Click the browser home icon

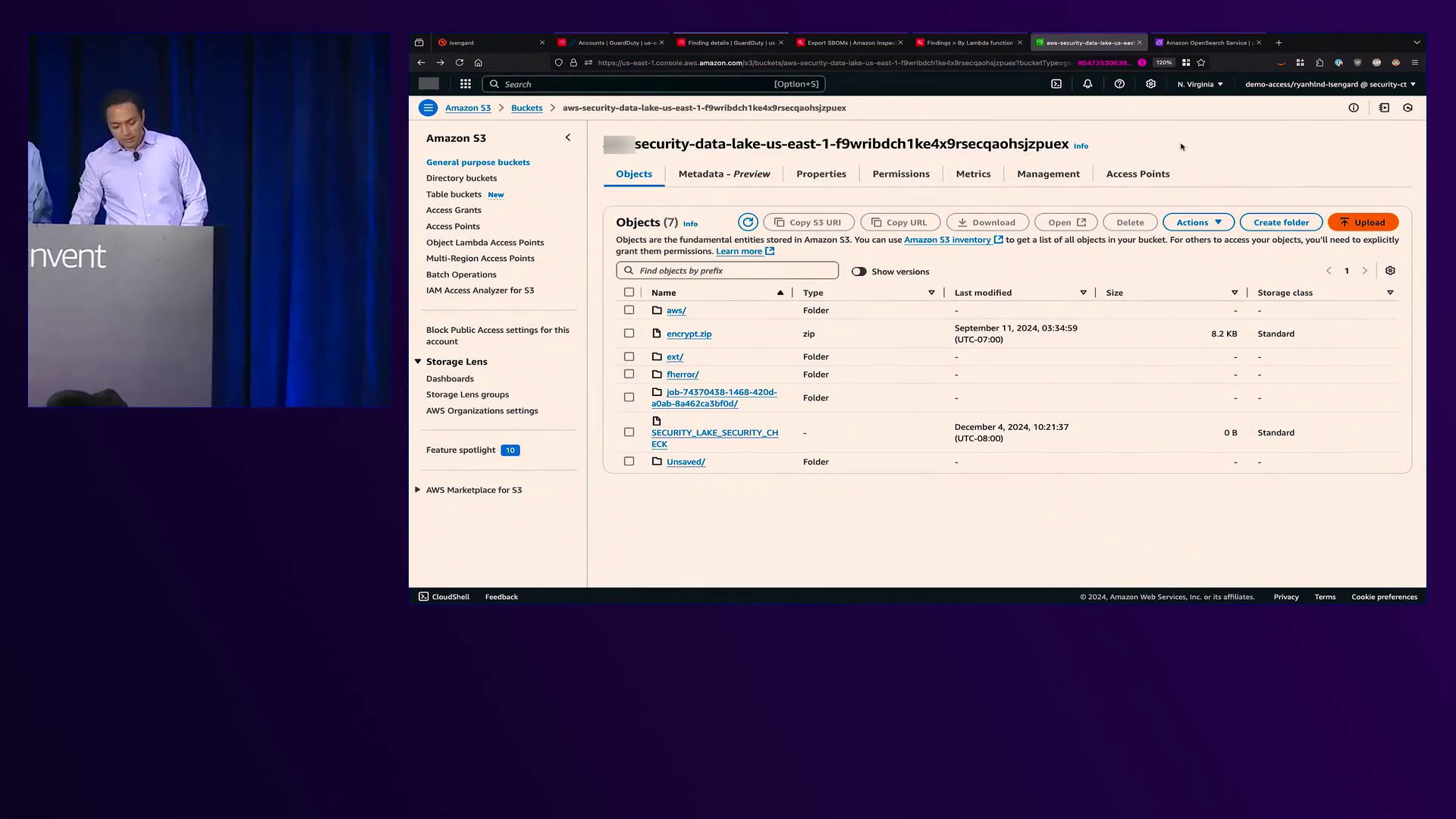pos(478,63)
